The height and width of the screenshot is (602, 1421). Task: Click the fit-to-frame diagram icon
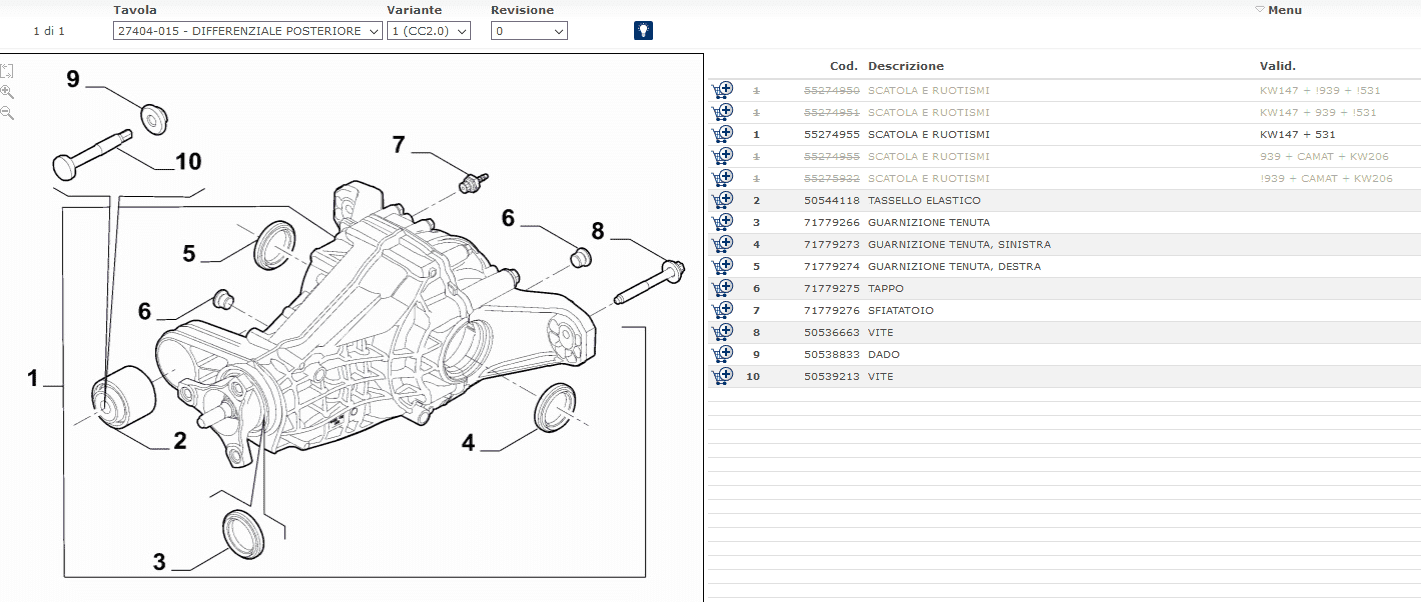pyautogui.click(x=7, y=71)
